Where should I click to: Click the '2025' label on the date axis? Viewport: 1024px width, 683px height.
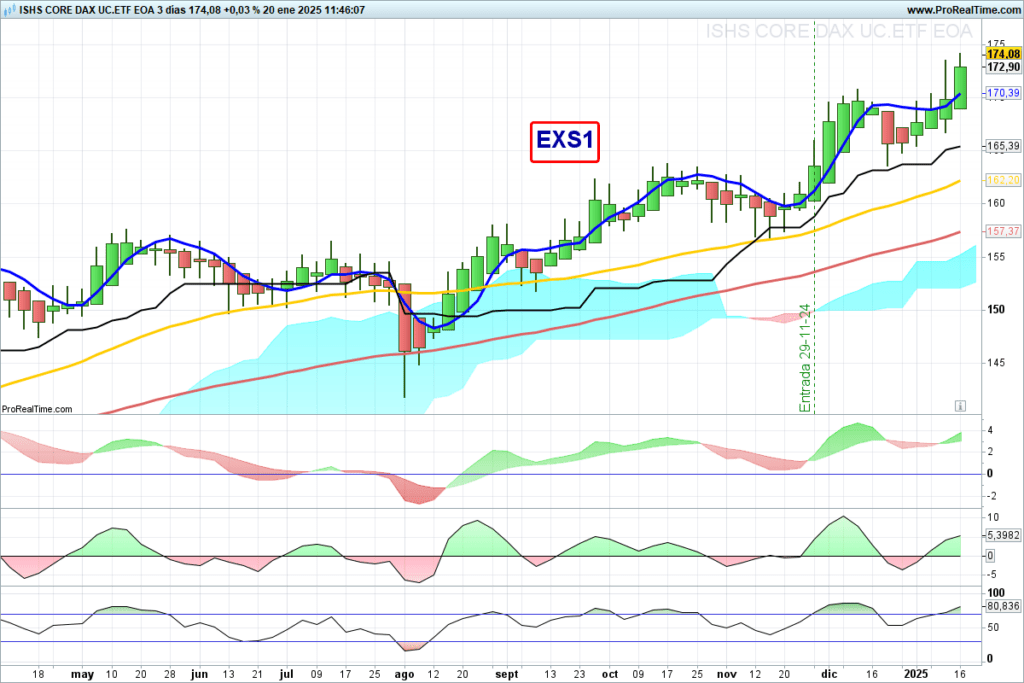point(916,674)
